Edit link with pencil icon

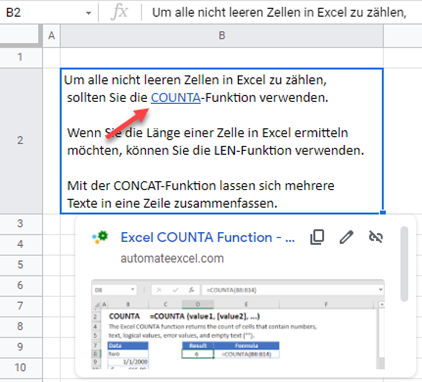point(346,237)
